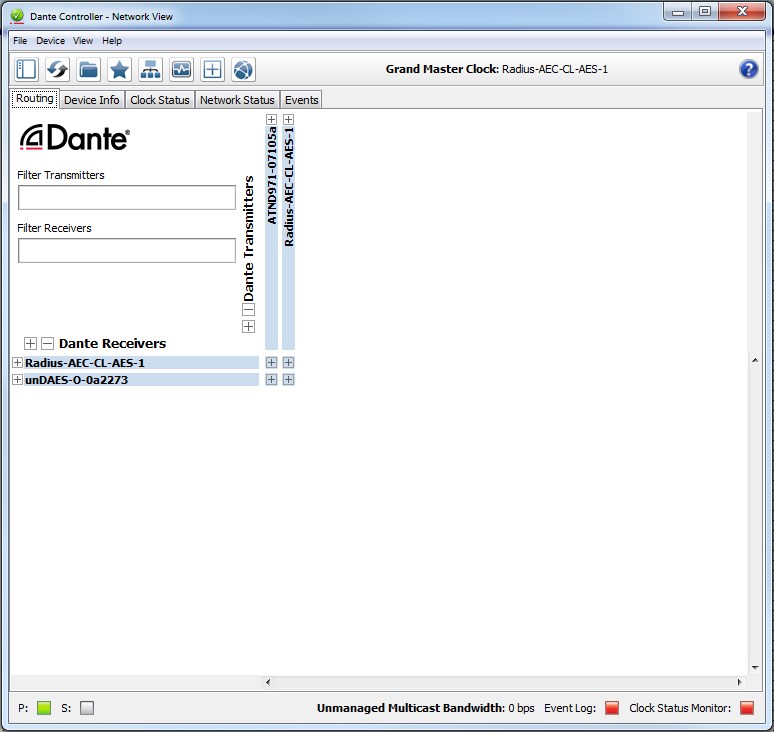Image resolution: width=774 pixels, height=732 pixels.
Task: Expand ATND971 to Radius-AEC-CL-AES-1 crosspoint
Action: coord(271,363)
